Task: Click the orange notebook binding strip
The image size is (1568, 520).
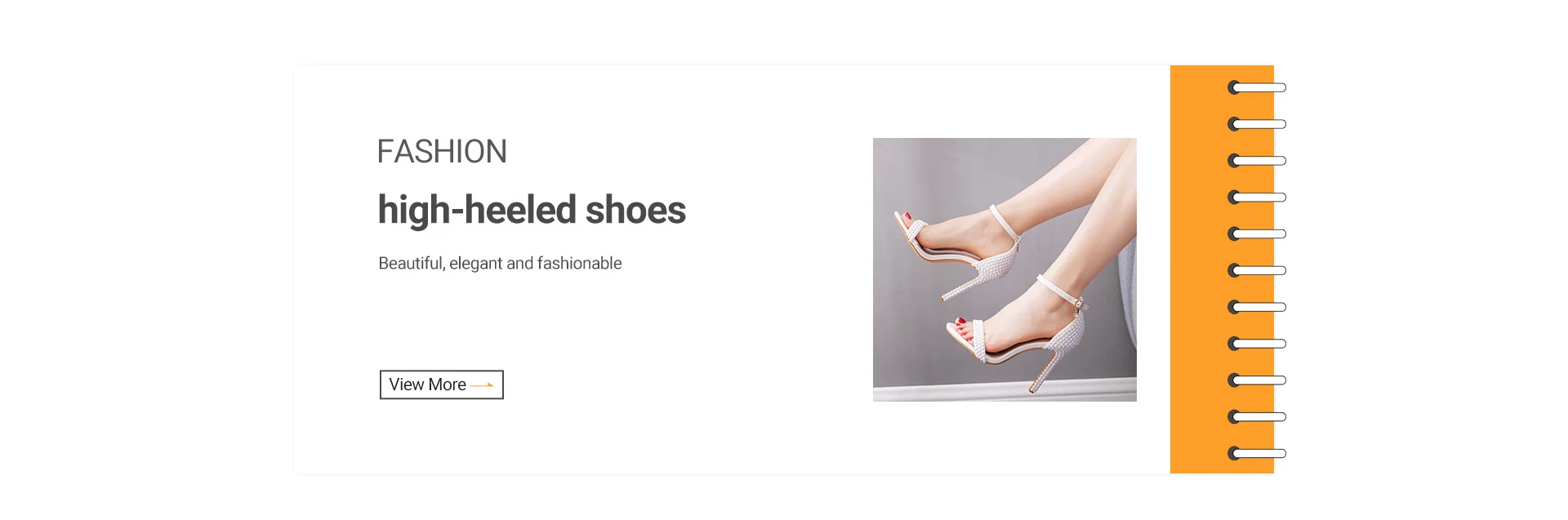Action: tap(1222, 269)
